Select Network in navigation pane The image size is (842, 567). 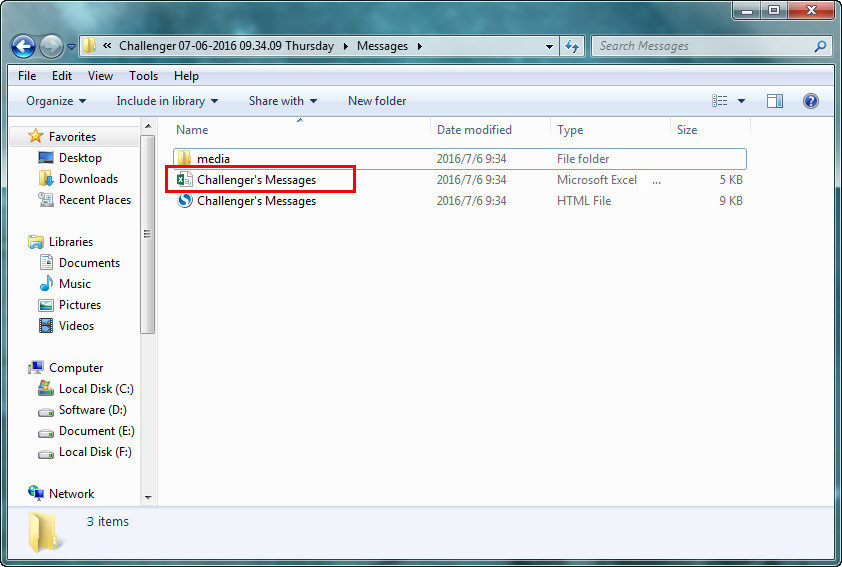pyautogui.click(x=71, y=493)
